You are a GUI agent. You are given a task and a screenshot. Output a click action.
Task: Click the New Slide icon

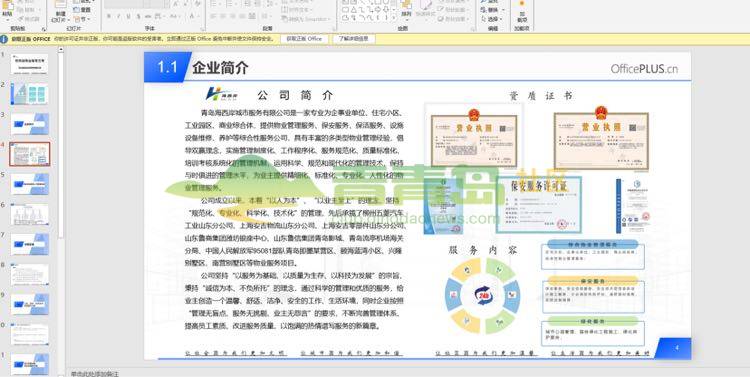click(60, 7)
